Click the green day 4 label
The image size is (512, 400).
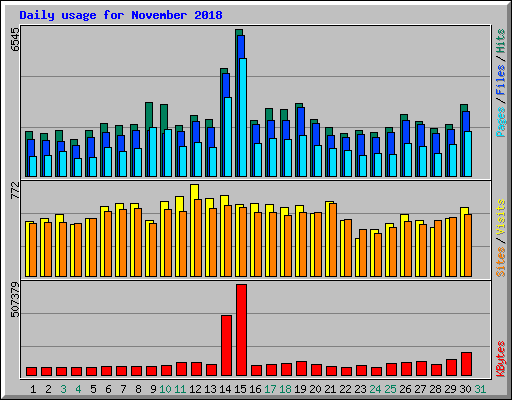(78, 389)
